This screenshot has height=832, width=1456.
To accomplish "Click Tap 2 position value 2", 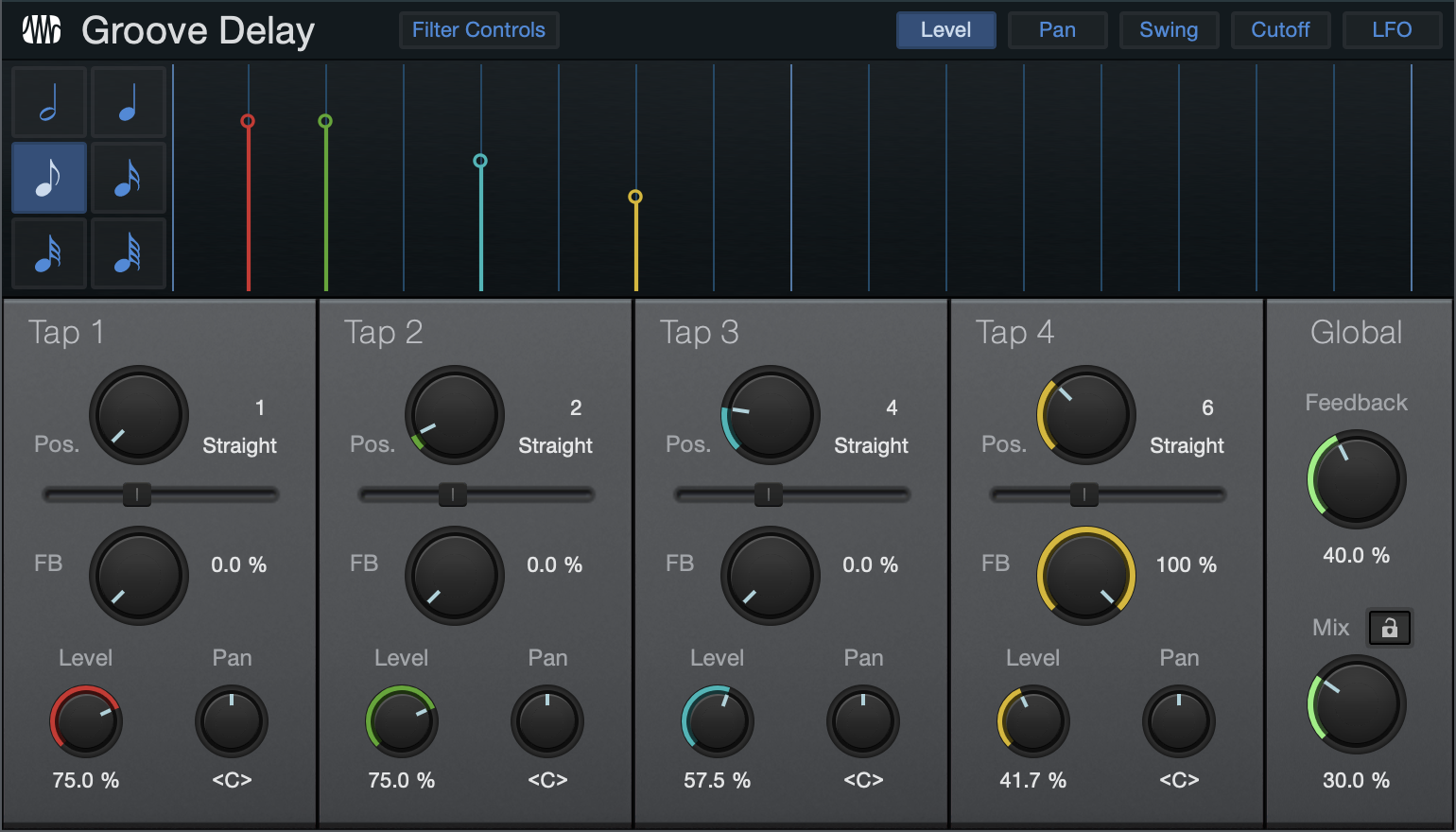I will pyautogui.click(x=576, y=408).
